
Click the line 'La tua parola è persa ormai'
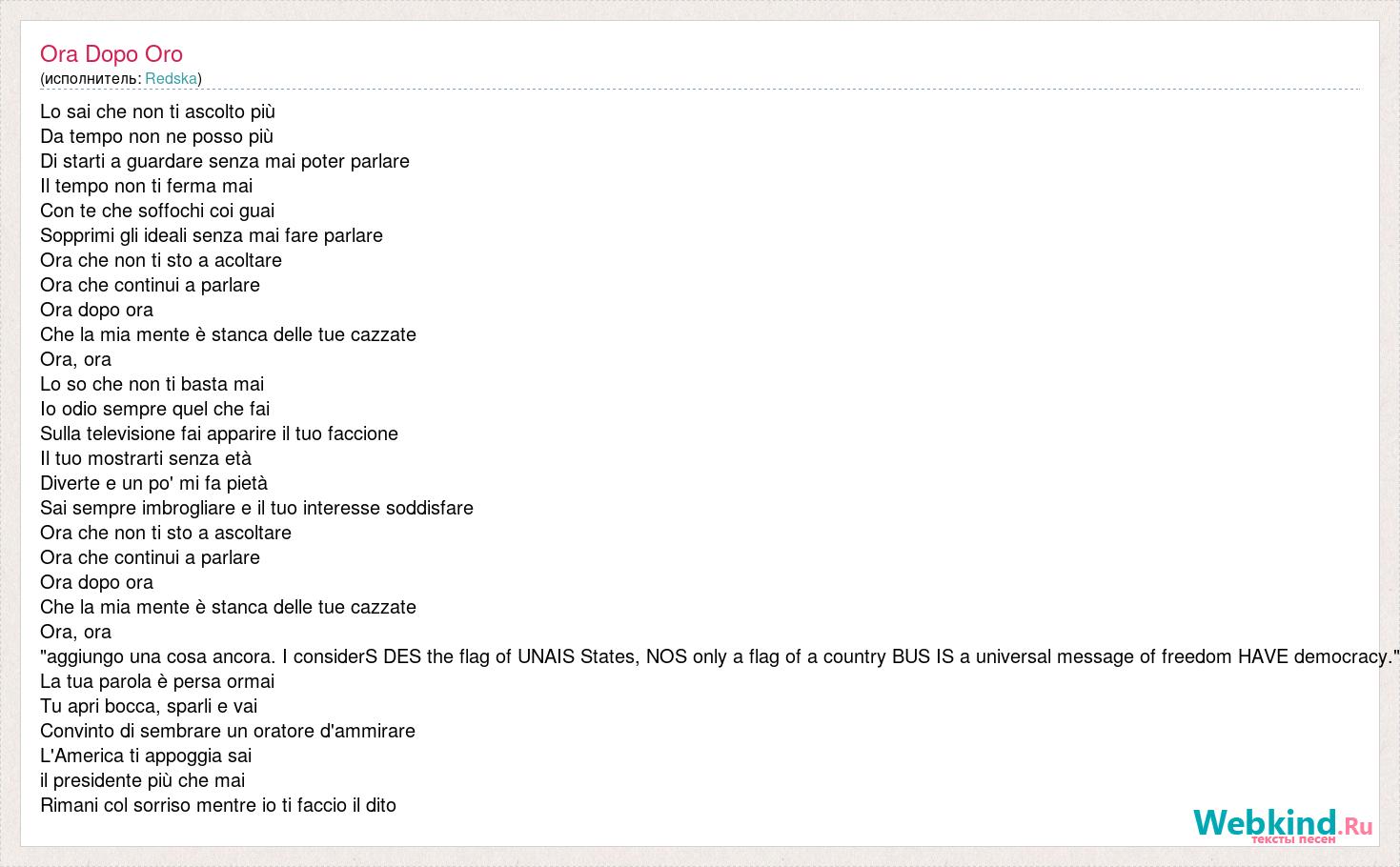tap(157, 682)
